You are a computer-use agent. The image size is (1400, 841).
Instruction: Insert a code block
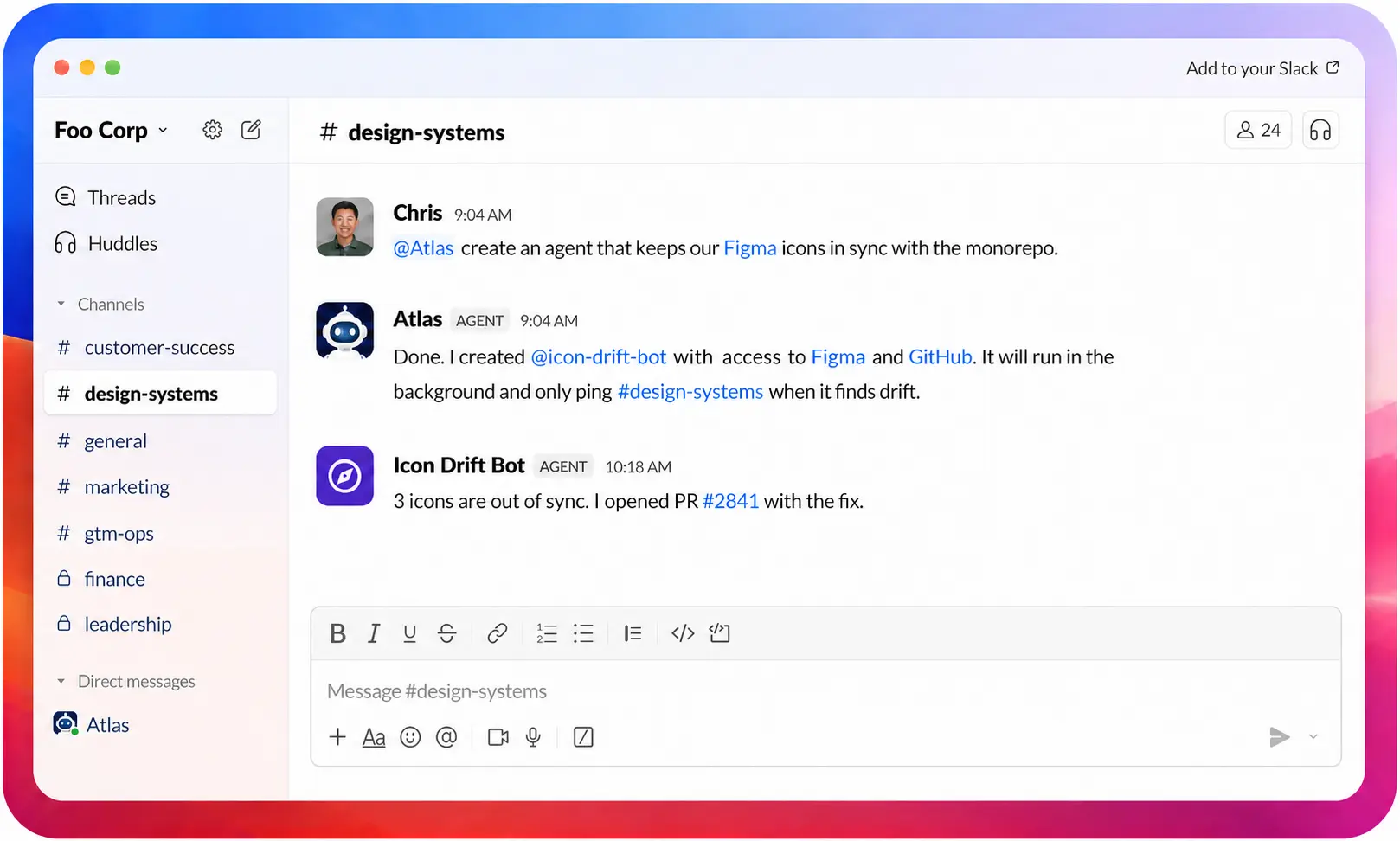point(720,633)
